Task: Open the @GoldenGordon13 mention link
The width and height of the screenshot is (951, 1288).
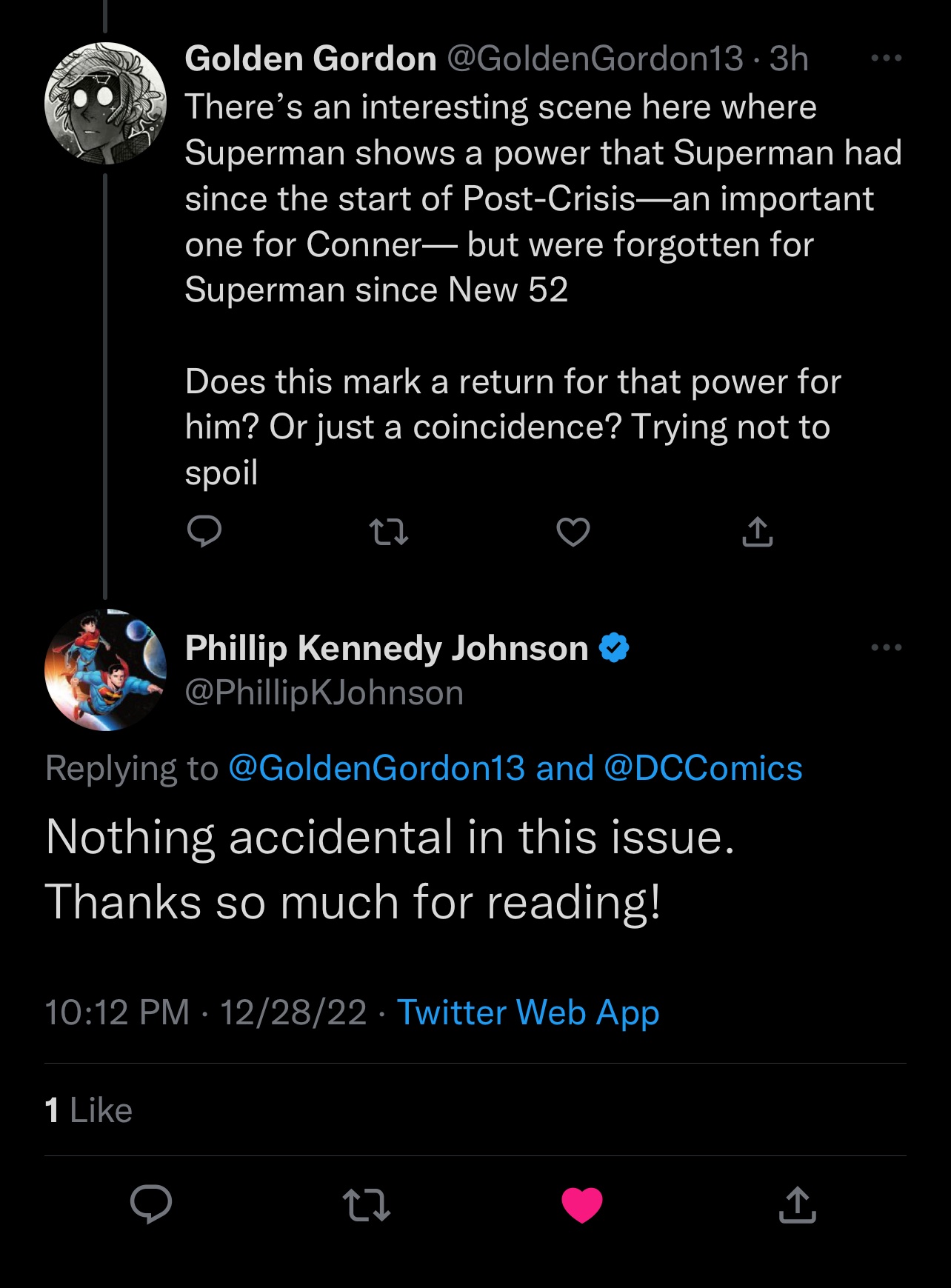Action: (x=377, y=768)
